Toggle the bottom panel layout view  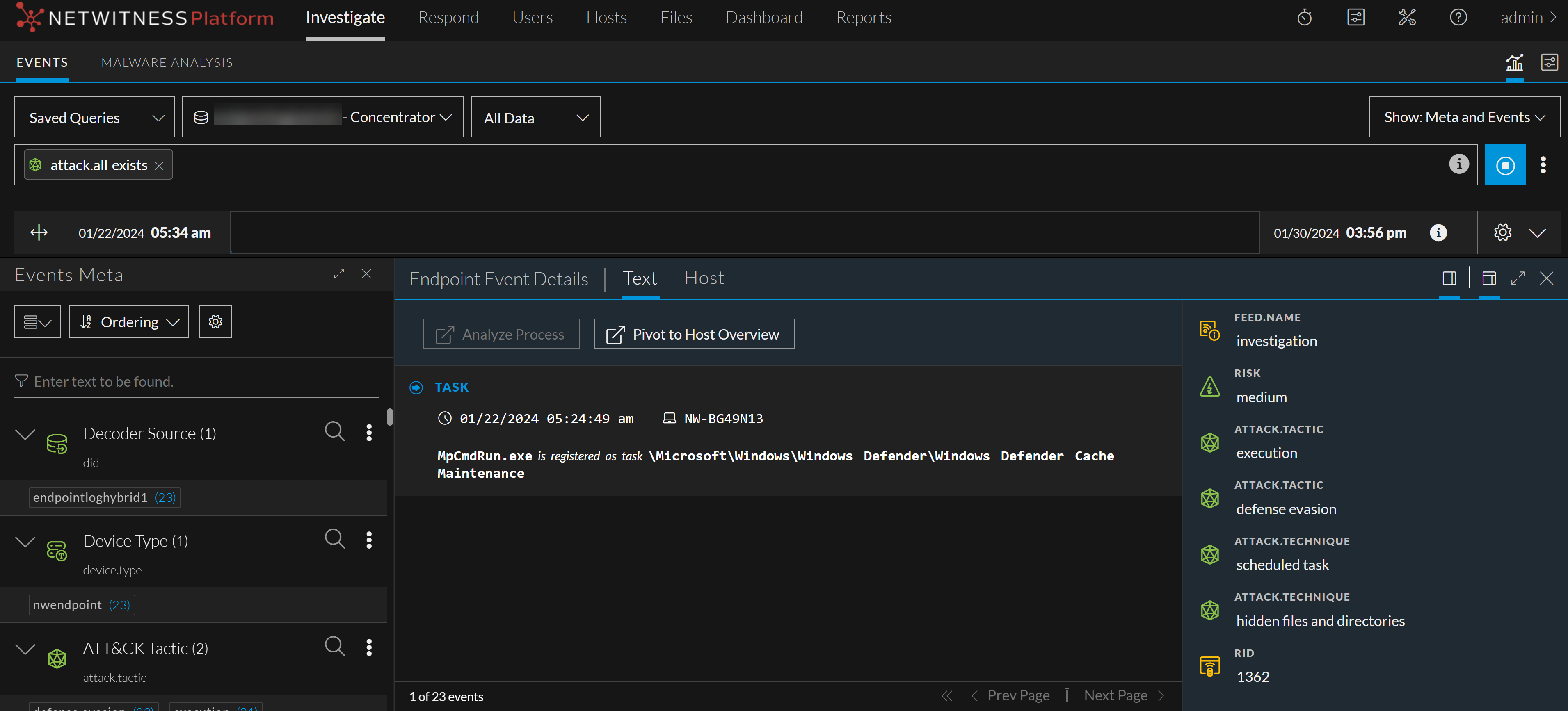tap(1489, 278)
